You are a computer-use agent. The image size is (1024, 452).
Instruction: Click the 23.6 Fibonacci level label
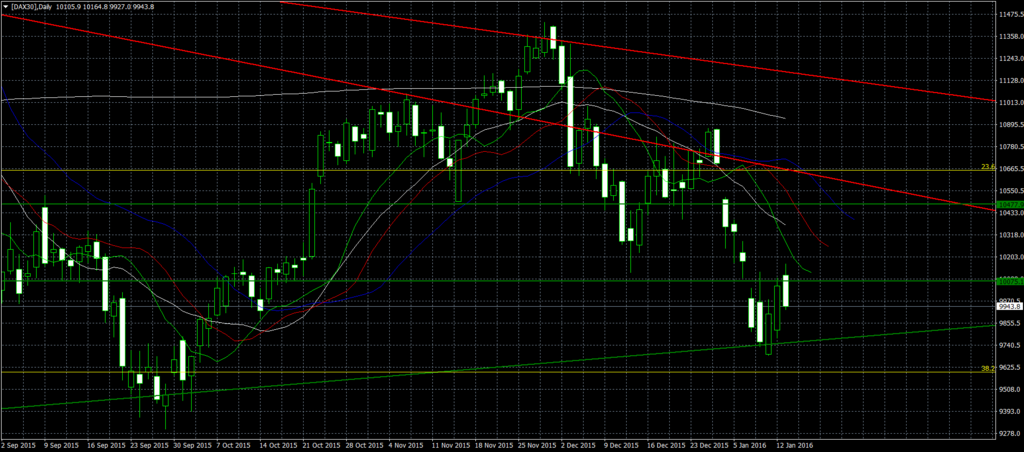[x=988, y=167]
